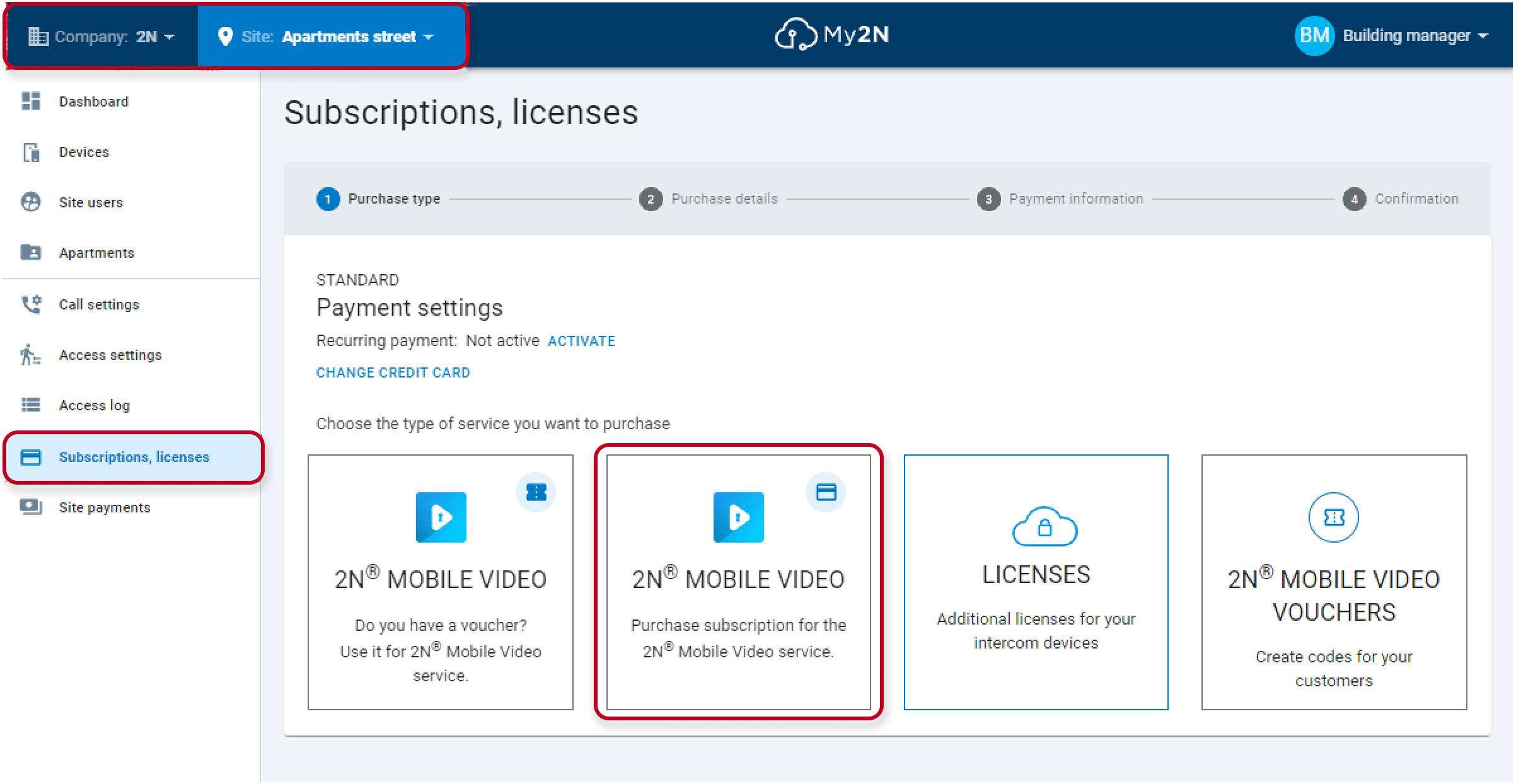Click the My2N cloud logo

(831, 34)
